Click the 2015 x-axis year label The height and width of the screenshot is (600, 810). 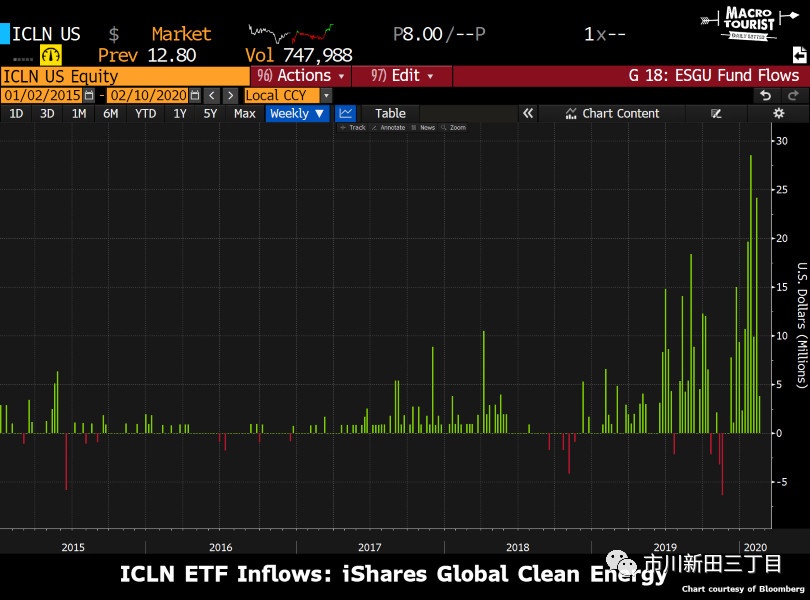pyautogui.click(x=73, y=547)
